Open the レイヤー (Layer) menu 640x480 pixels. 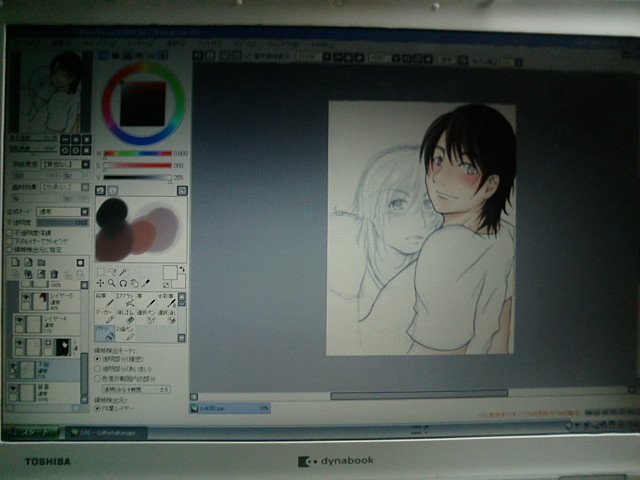141,43
